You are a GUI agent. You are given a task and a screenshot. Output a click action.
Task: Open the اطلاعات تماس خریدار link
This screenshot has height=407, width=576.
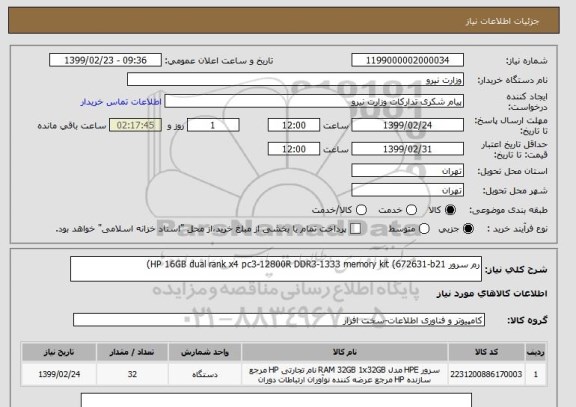121,102
